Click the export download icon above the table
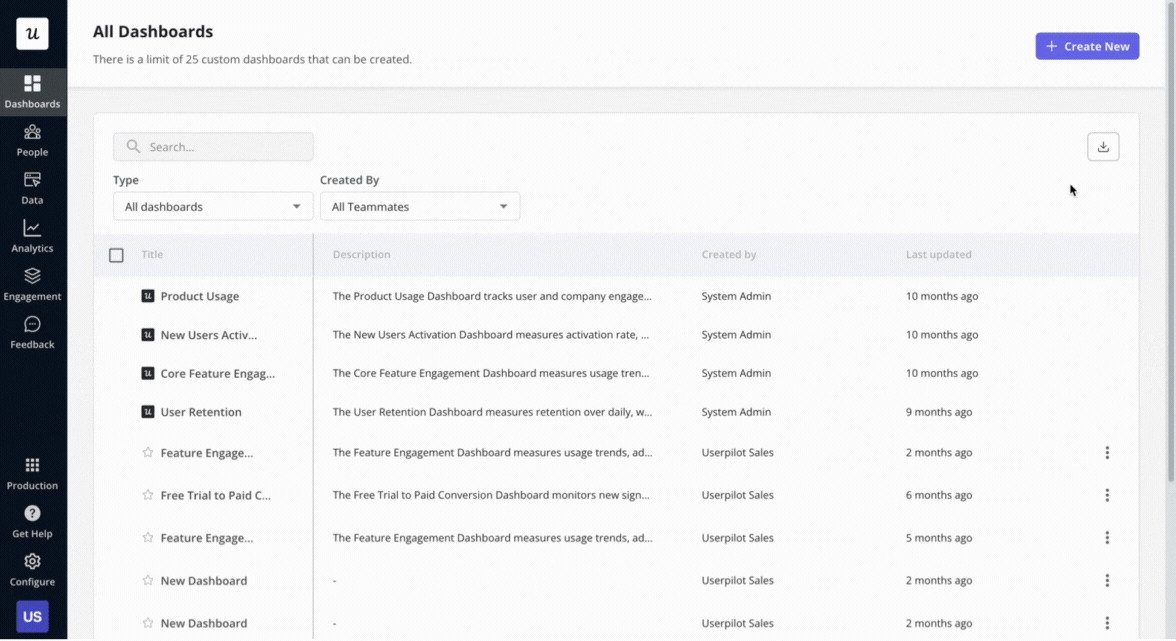 click(x=1103, y=146)
